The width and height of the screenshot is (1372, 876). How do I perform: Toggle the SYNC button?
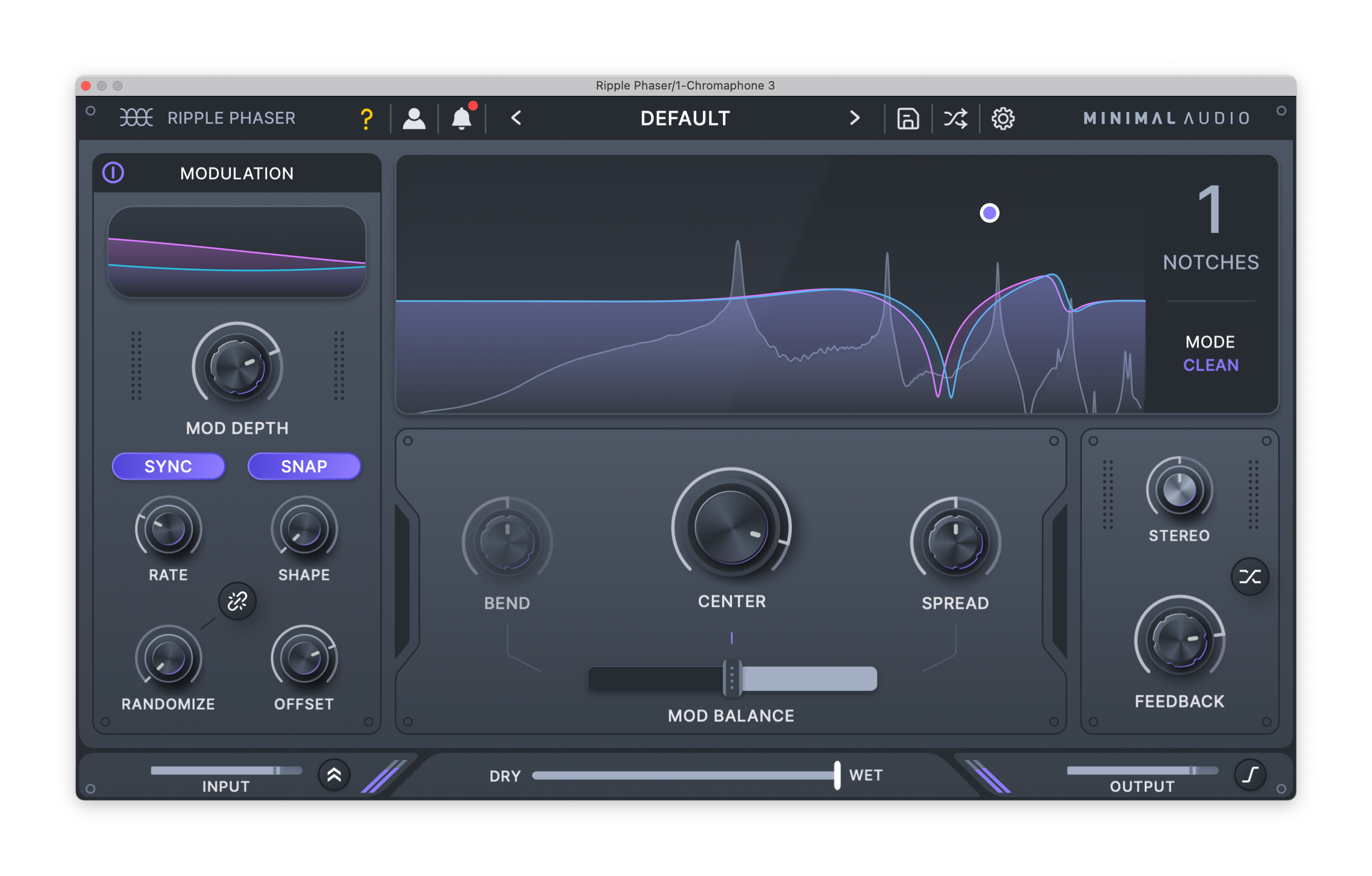[x=168, y=466]
